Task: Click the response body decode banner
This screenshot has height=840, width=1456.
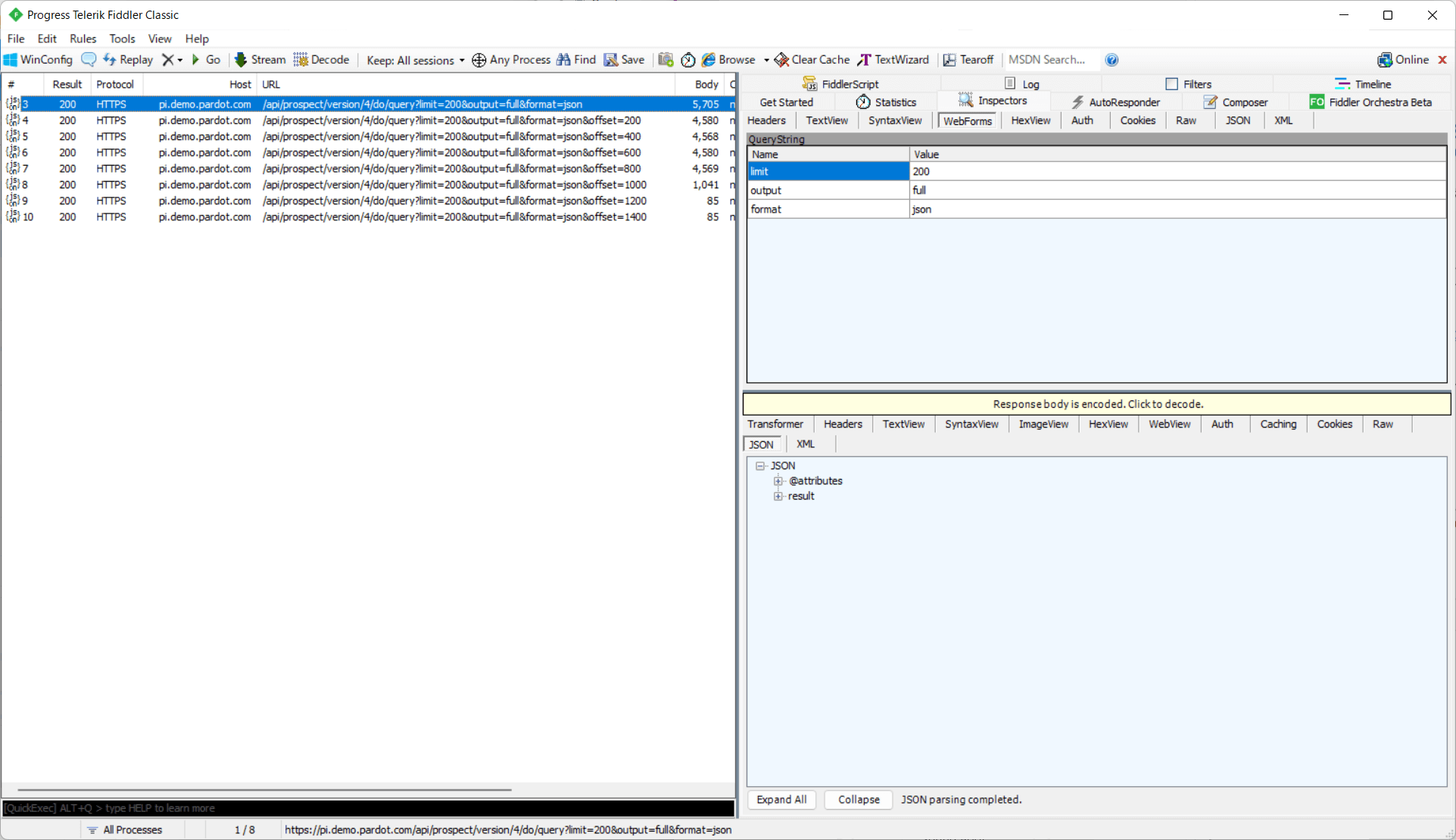Action: (1097, 404)
